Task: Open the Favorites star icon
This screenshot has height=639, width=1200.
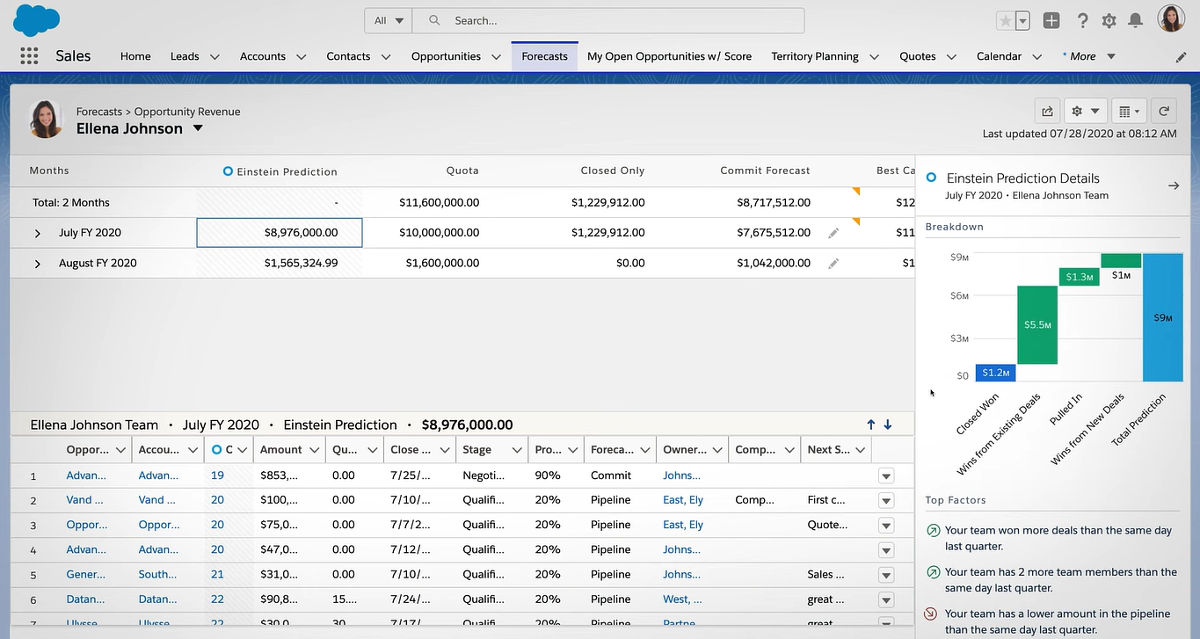Action: (x=1006, y=20)
